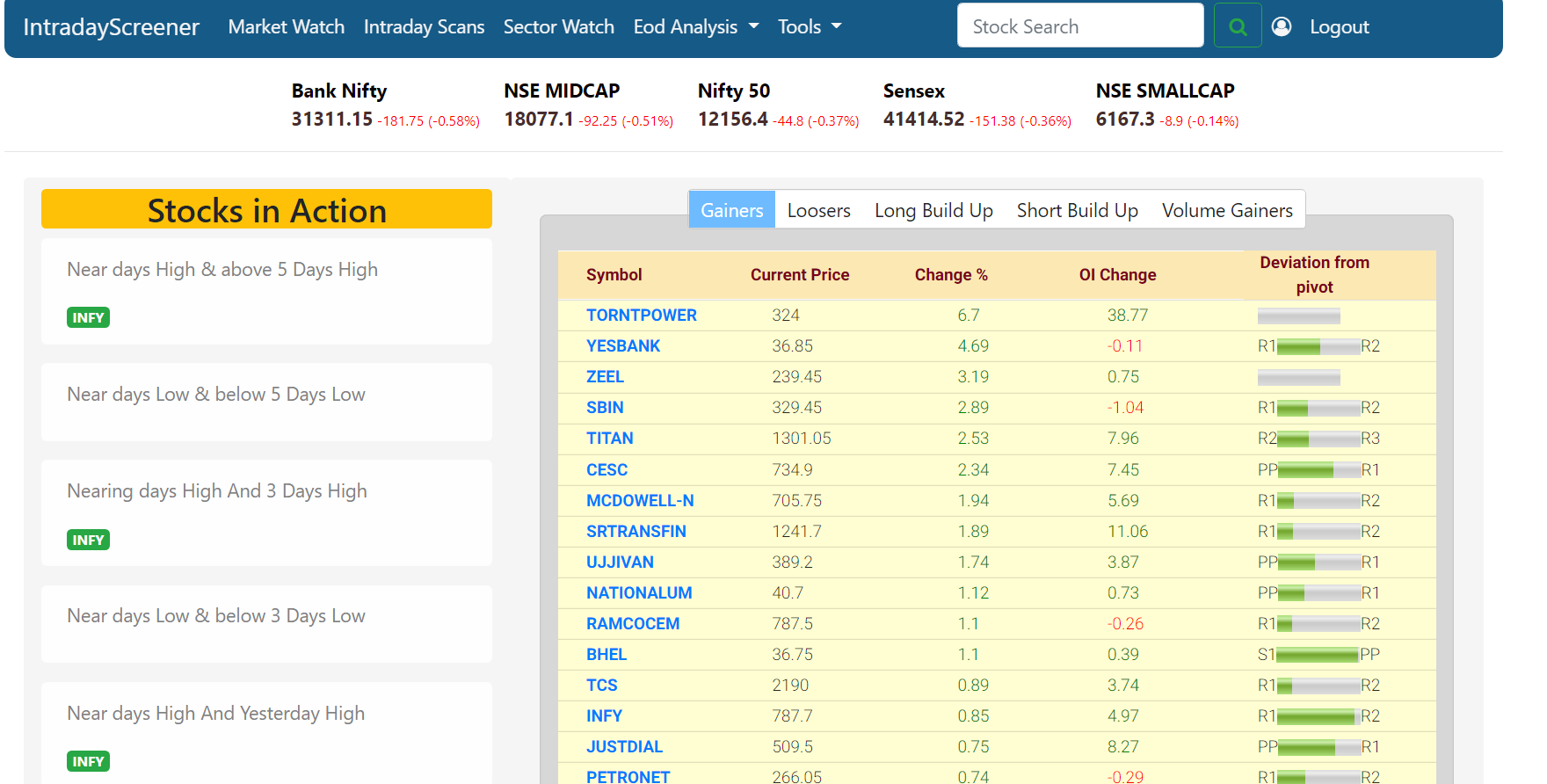Click BHEL pivot deviation bar S1-PP
This screenshot has height=784, width=1547.
pyautogui.click(x=1318, y=655)
